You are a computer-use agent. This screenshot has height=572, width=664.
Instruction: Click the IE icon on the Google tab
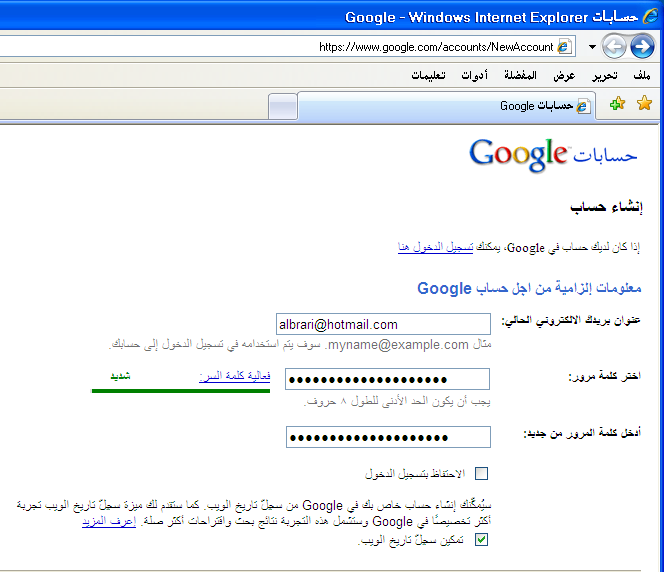tap(583, 106)
